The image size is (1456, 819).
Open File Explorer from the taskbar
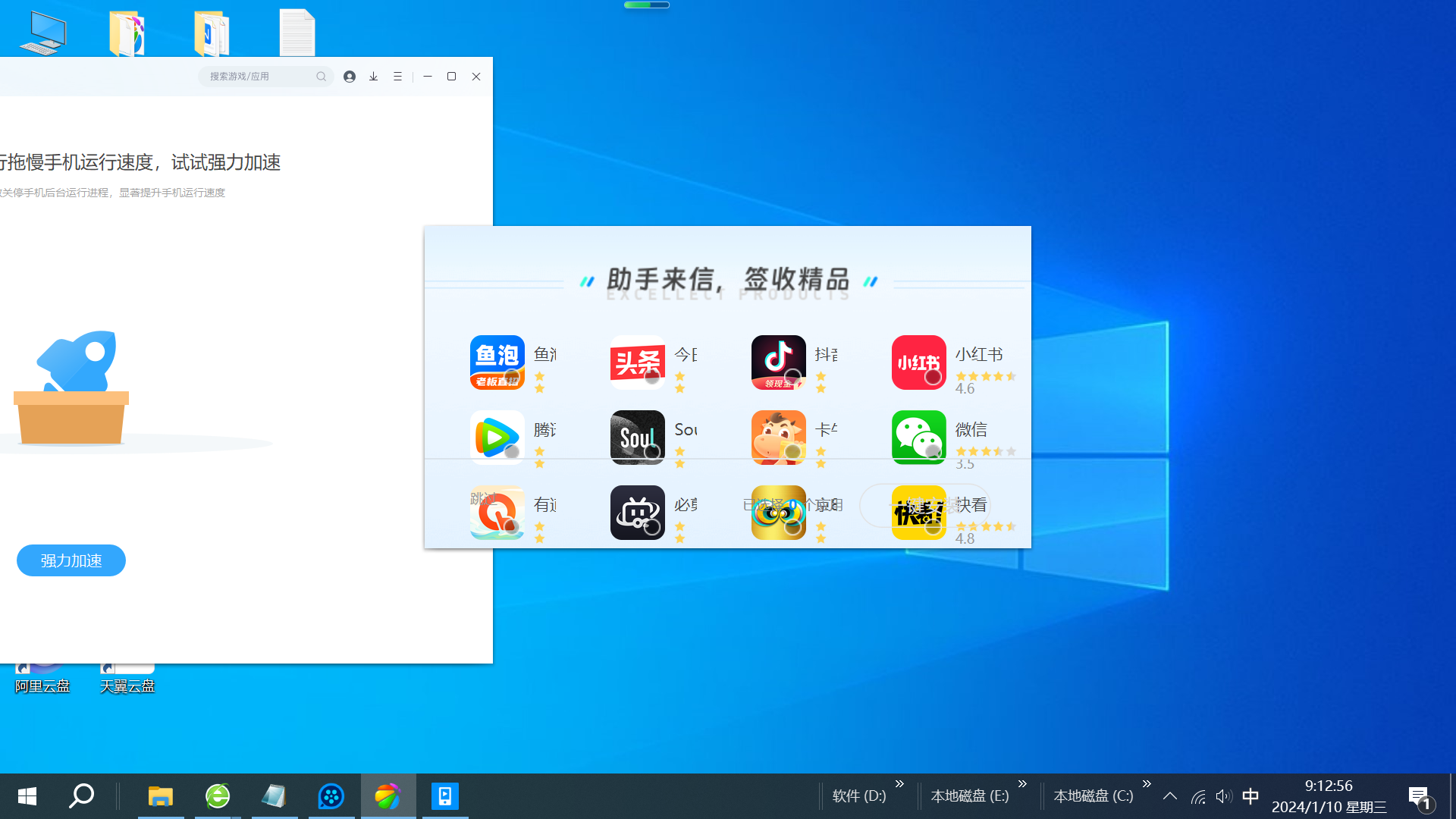click(x=161, y=796)
